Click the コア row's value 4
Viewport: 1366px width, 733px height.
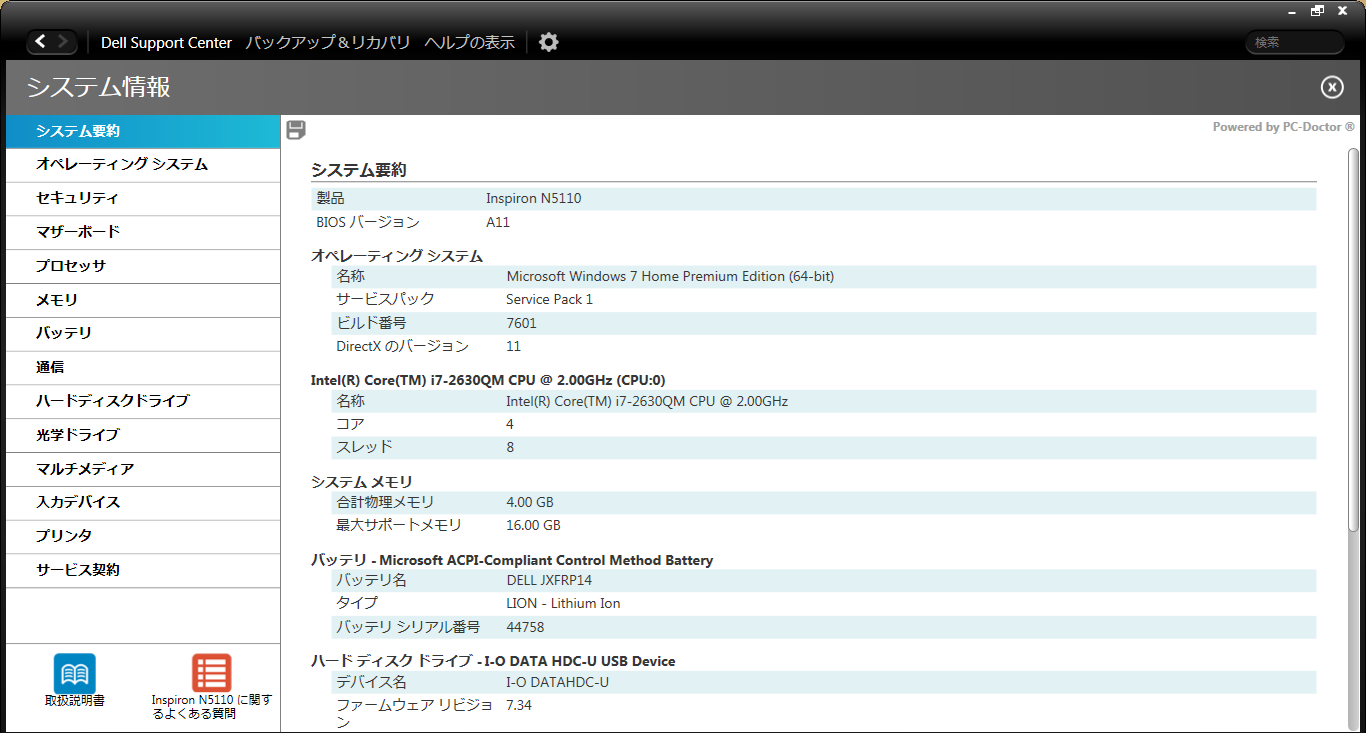pyautogui.click(x=510, y=424)
